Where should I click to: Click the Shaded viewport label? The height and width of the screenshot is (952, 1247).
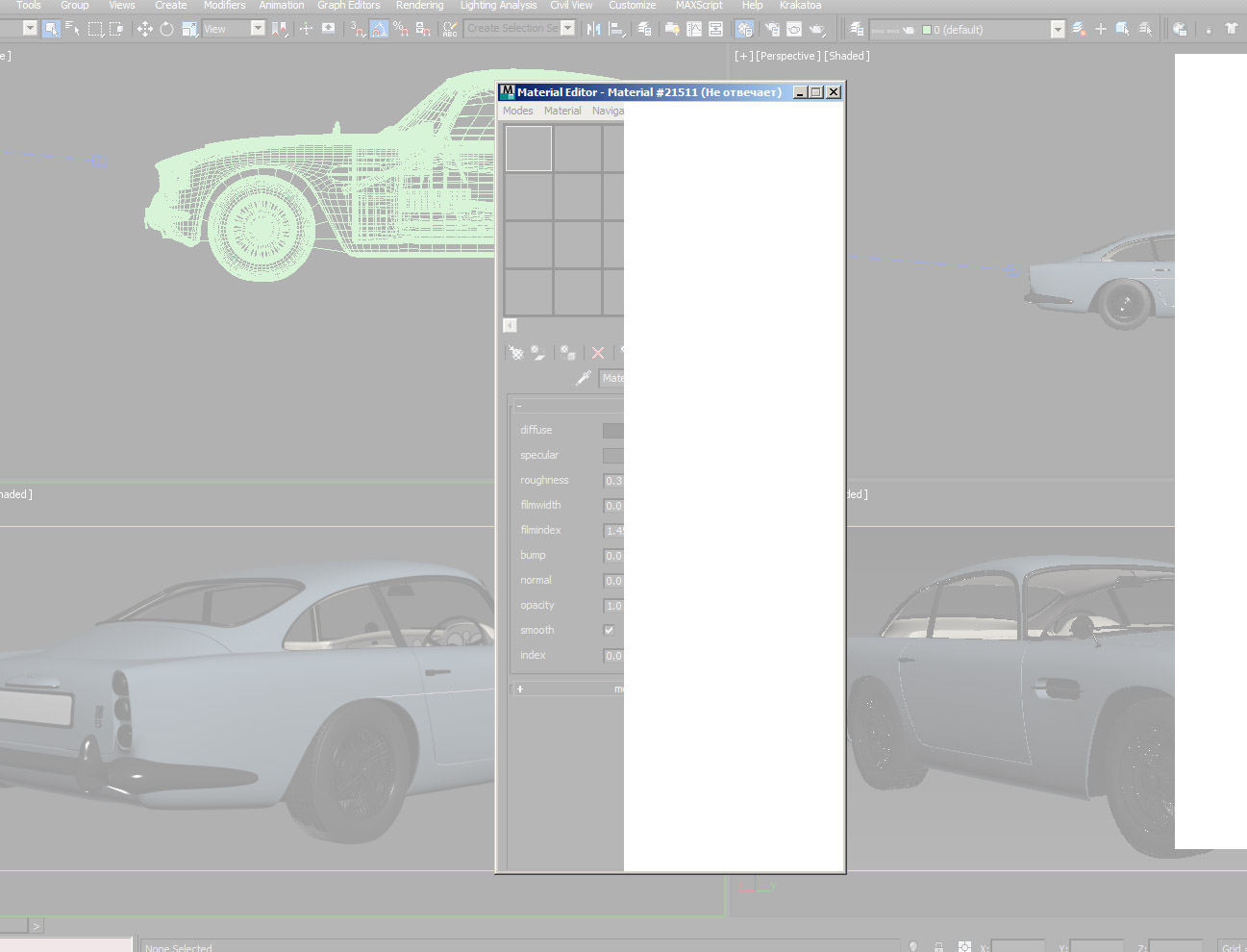pyautogui.click(x=846, y=56)
